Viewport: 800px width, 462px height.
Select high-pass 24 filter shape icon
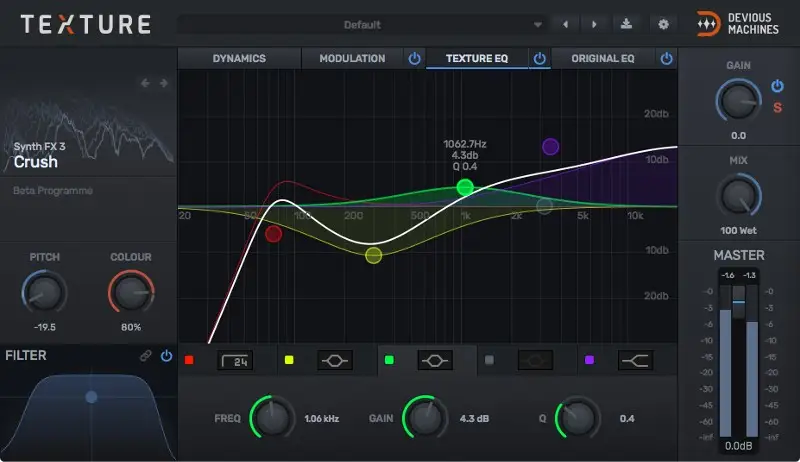[235, 360]
